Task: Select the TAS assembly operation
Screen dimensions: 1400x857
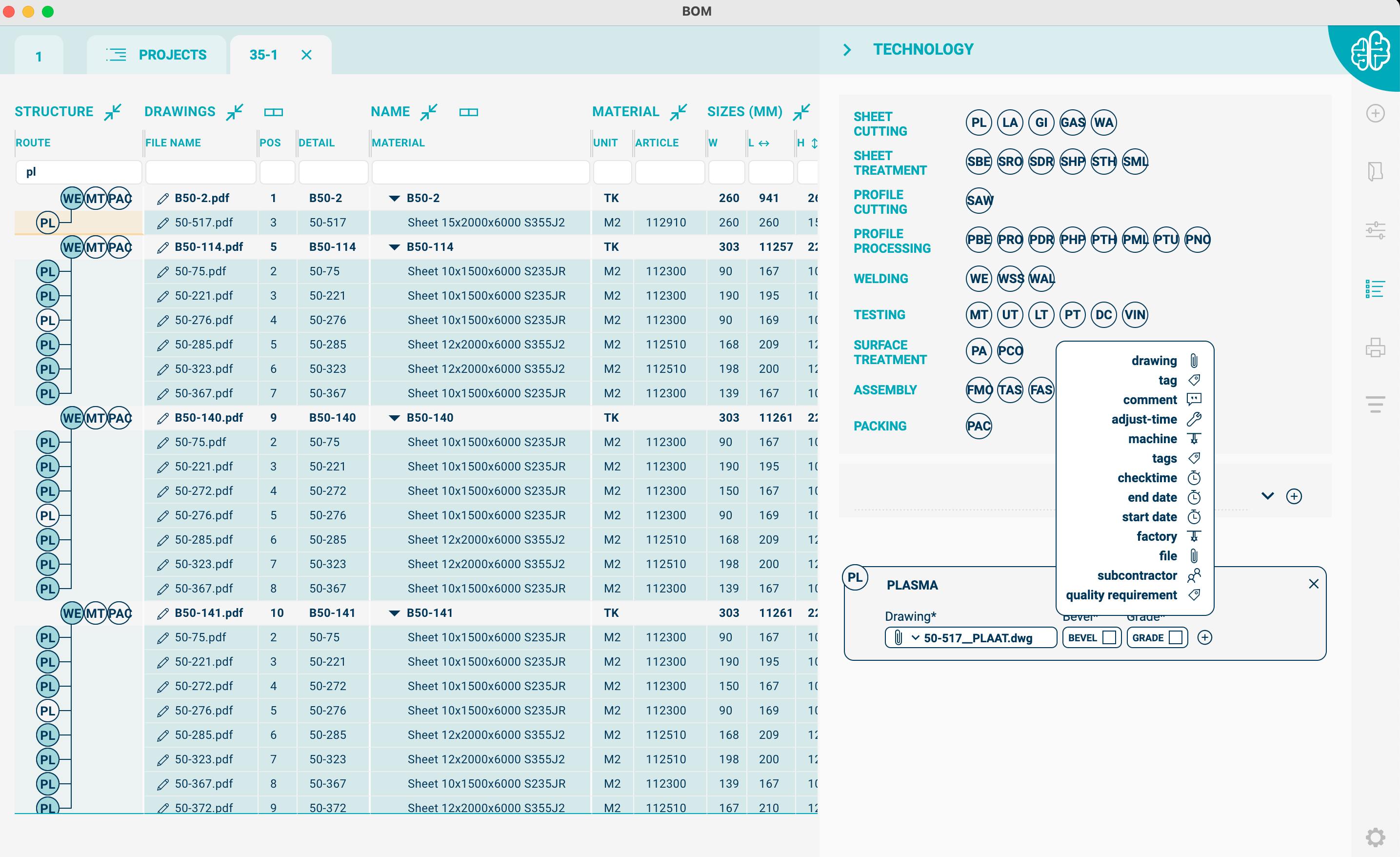Action: pos(1010,390)
